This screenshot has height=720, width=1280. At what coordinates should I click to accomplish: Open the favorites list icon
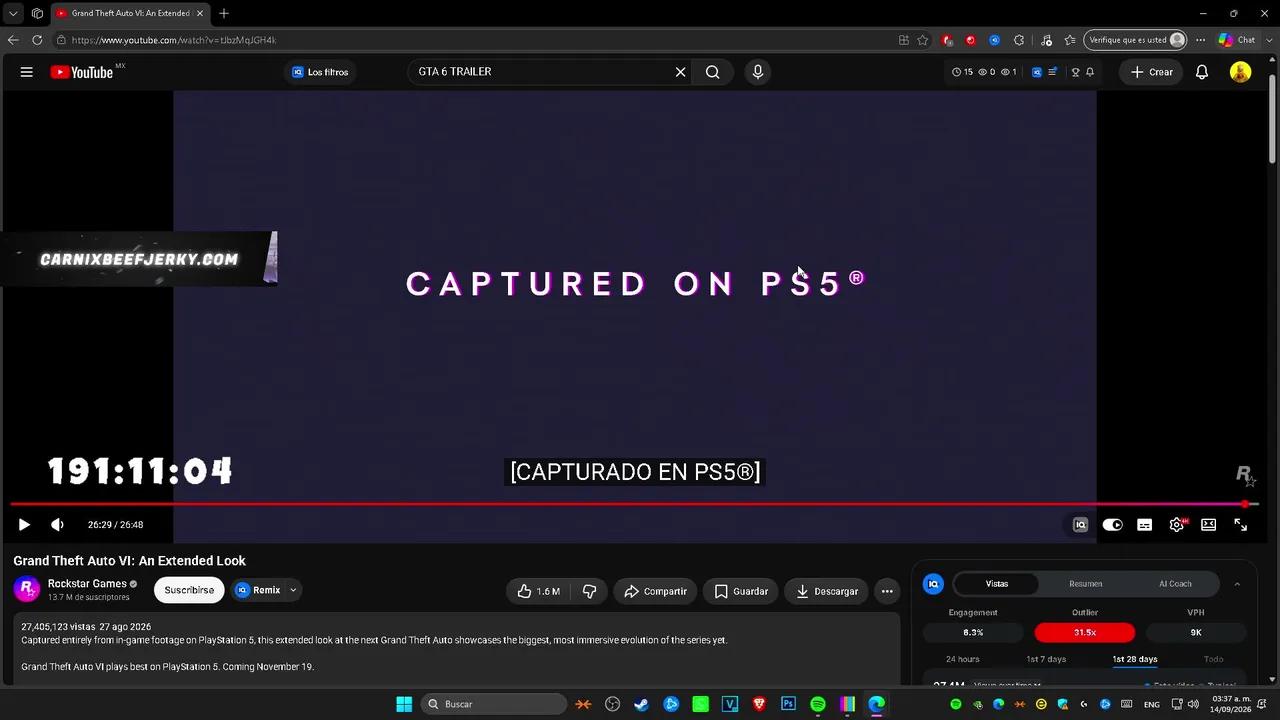pos(1070,40)
